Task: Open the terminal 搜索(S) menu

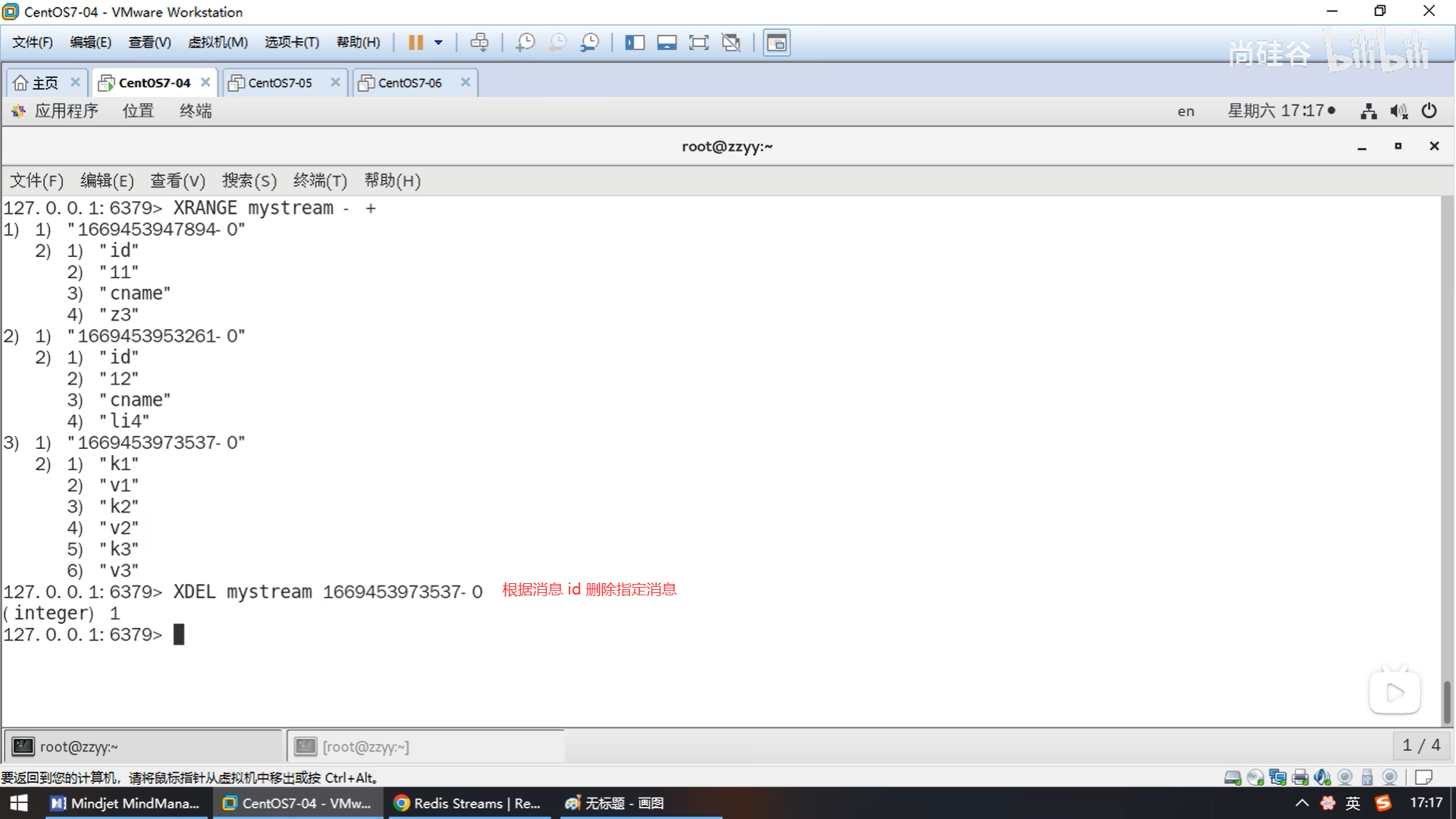Action: click(249, 180)
